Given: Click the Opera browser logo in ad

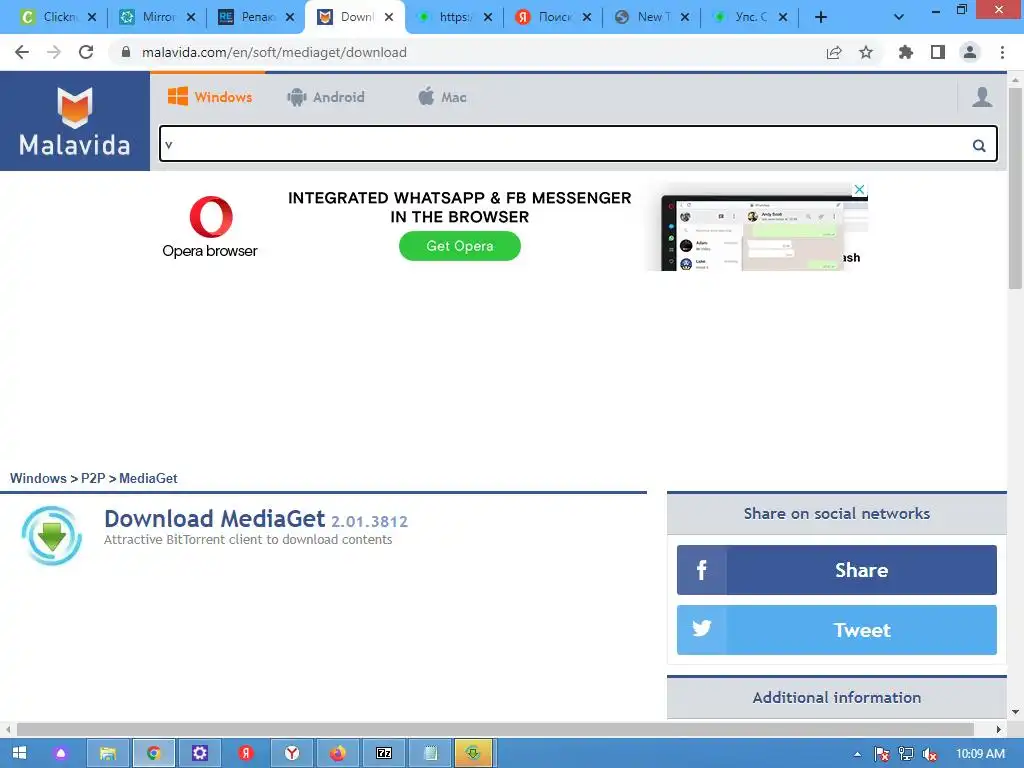Looking at the screenshot, I should 210,227.
